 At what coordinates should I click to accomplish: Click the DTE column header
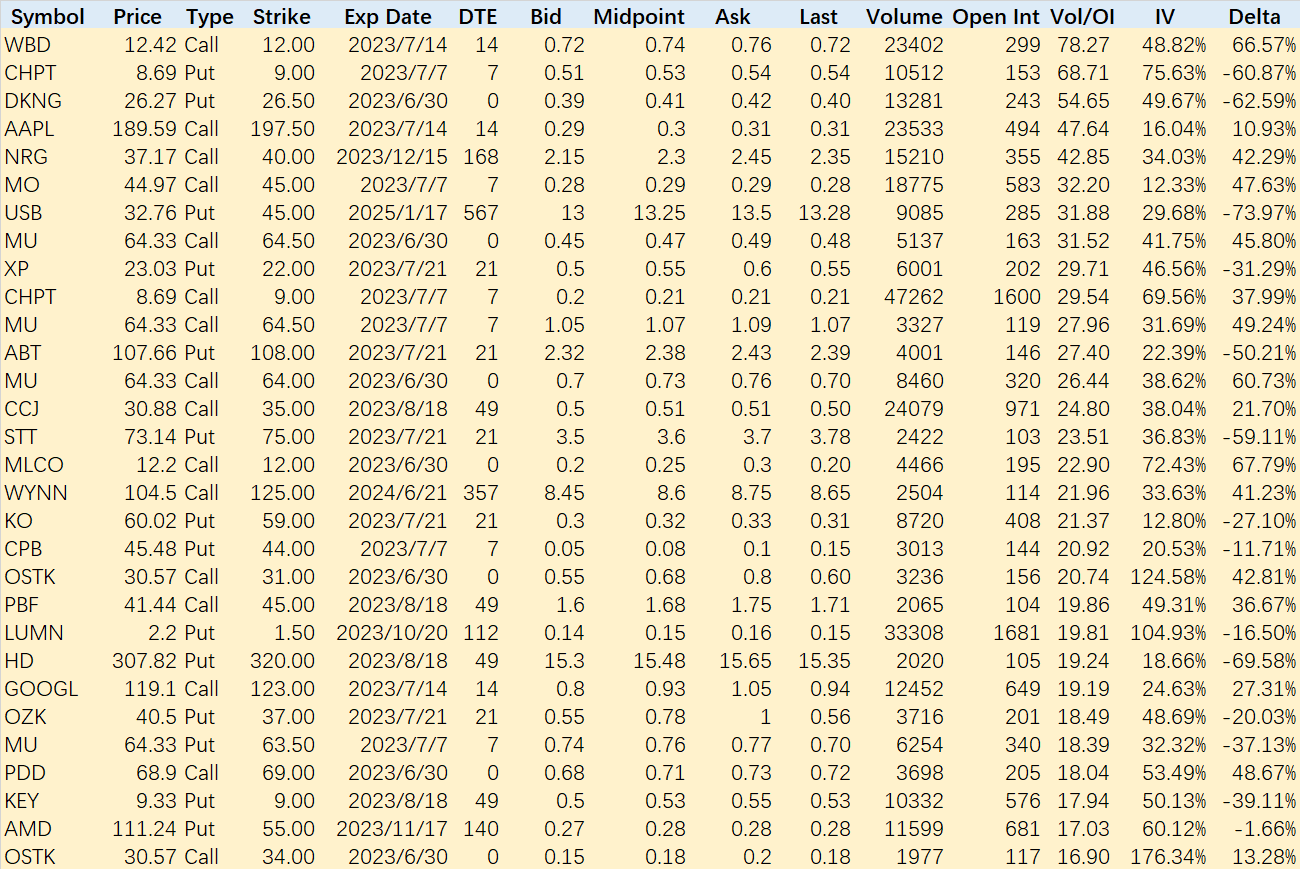coord(478,17)
